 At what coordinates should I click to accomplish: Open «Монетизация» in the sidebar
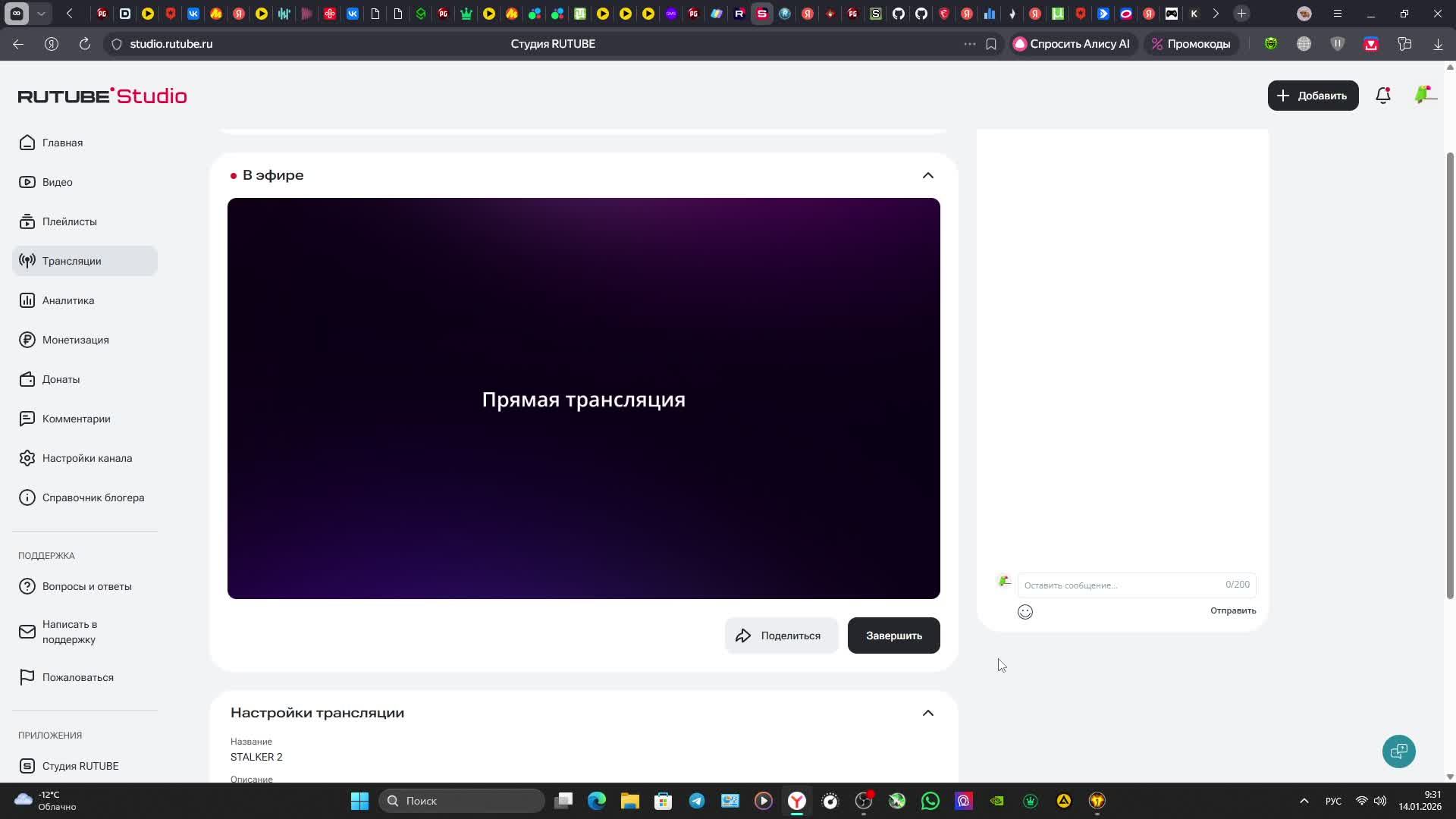(x=75, y=340)
